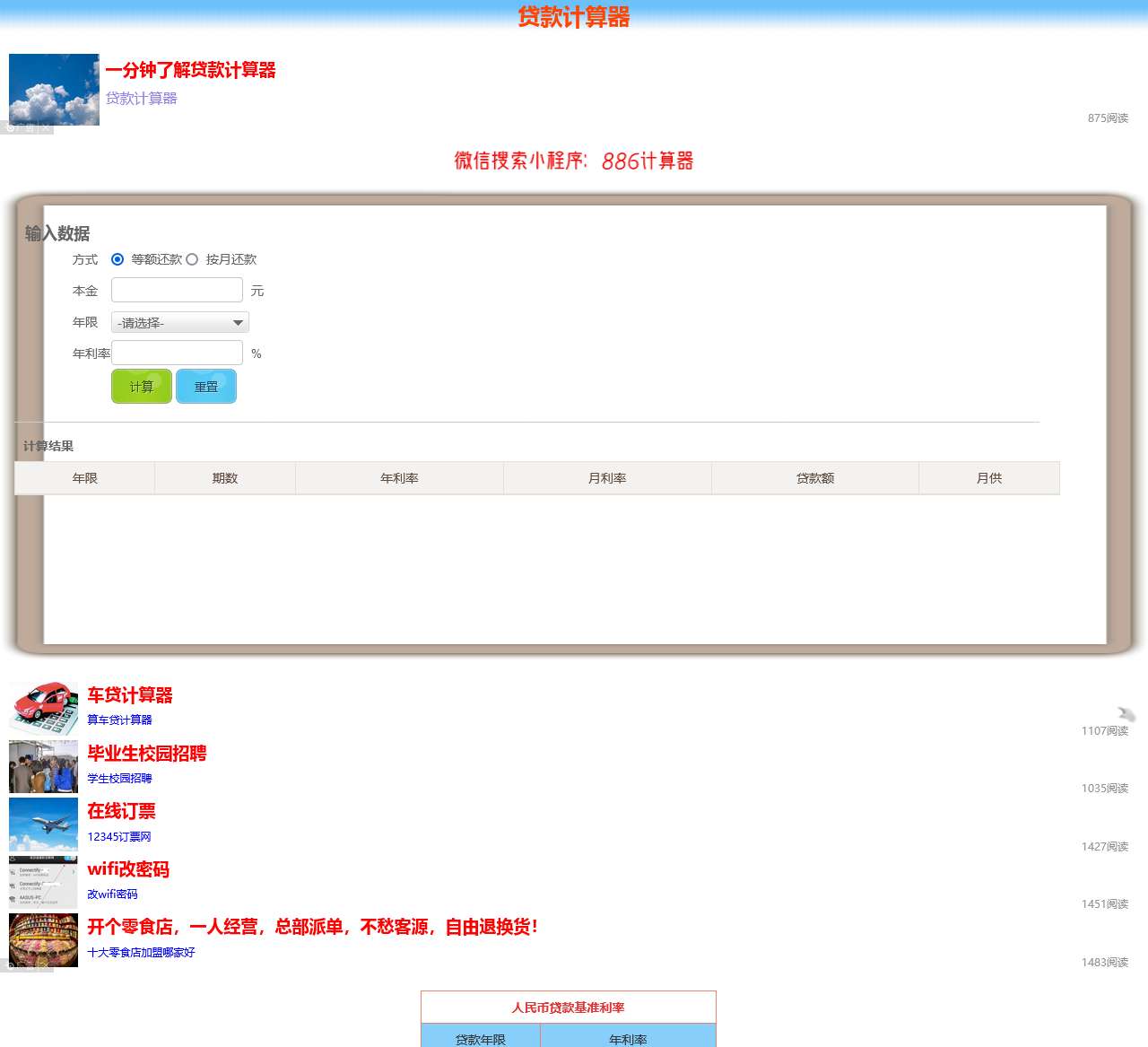The height and width of the screenshot is (1047, 1148).
Task: Click the 1427阅读 read count
Action: coord(1105,846)
